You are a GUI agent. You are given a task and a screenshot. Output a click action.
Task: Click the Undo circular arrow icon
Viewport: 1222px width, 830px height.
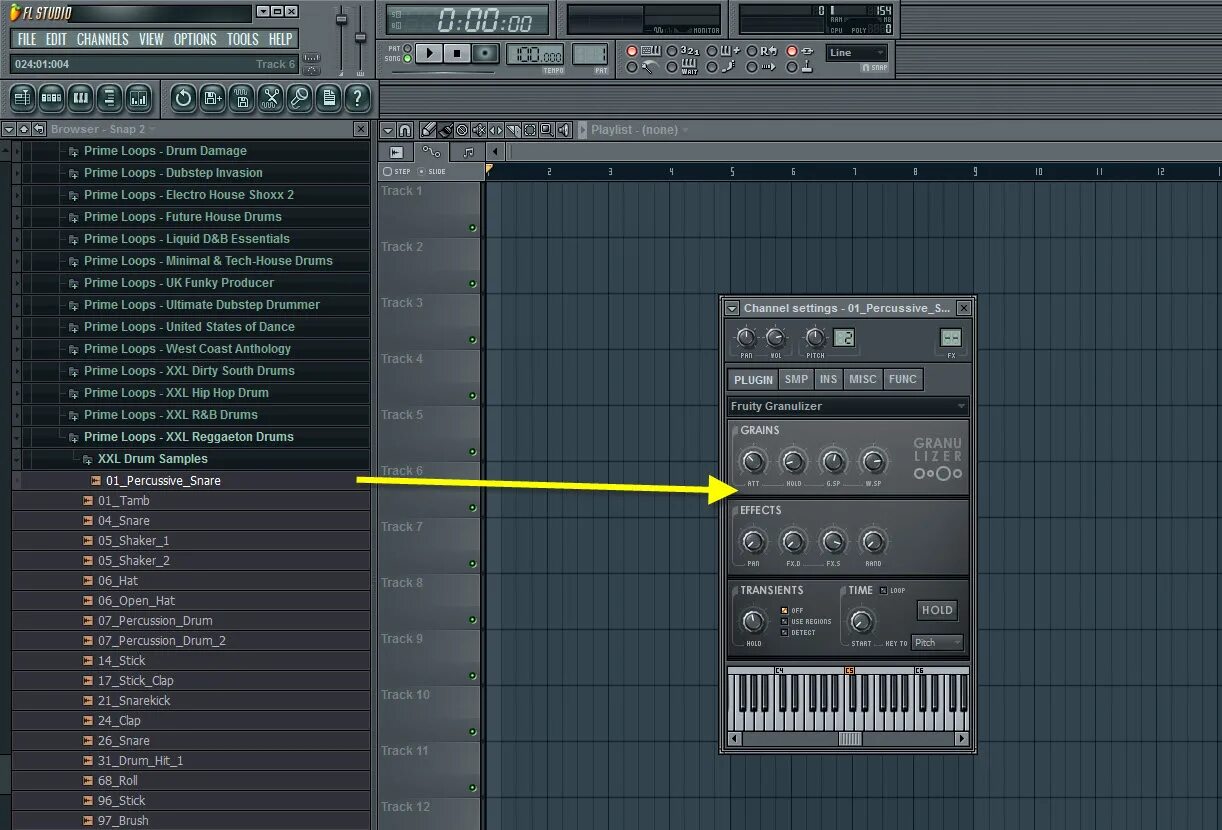[183, 98]
